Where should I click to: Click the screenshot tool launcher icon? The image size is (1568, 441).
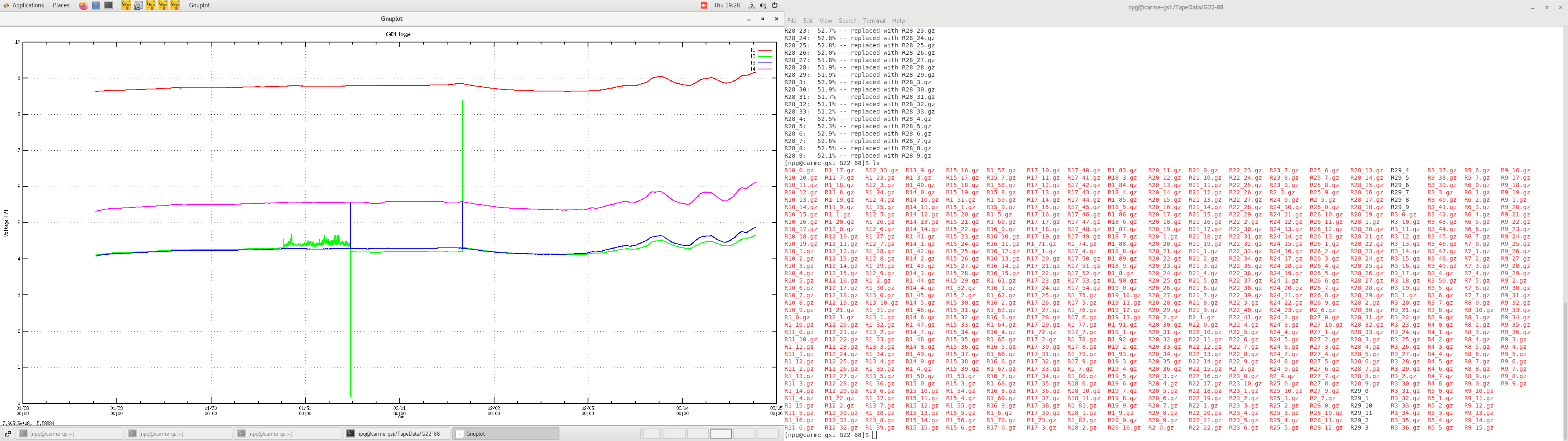138,5
